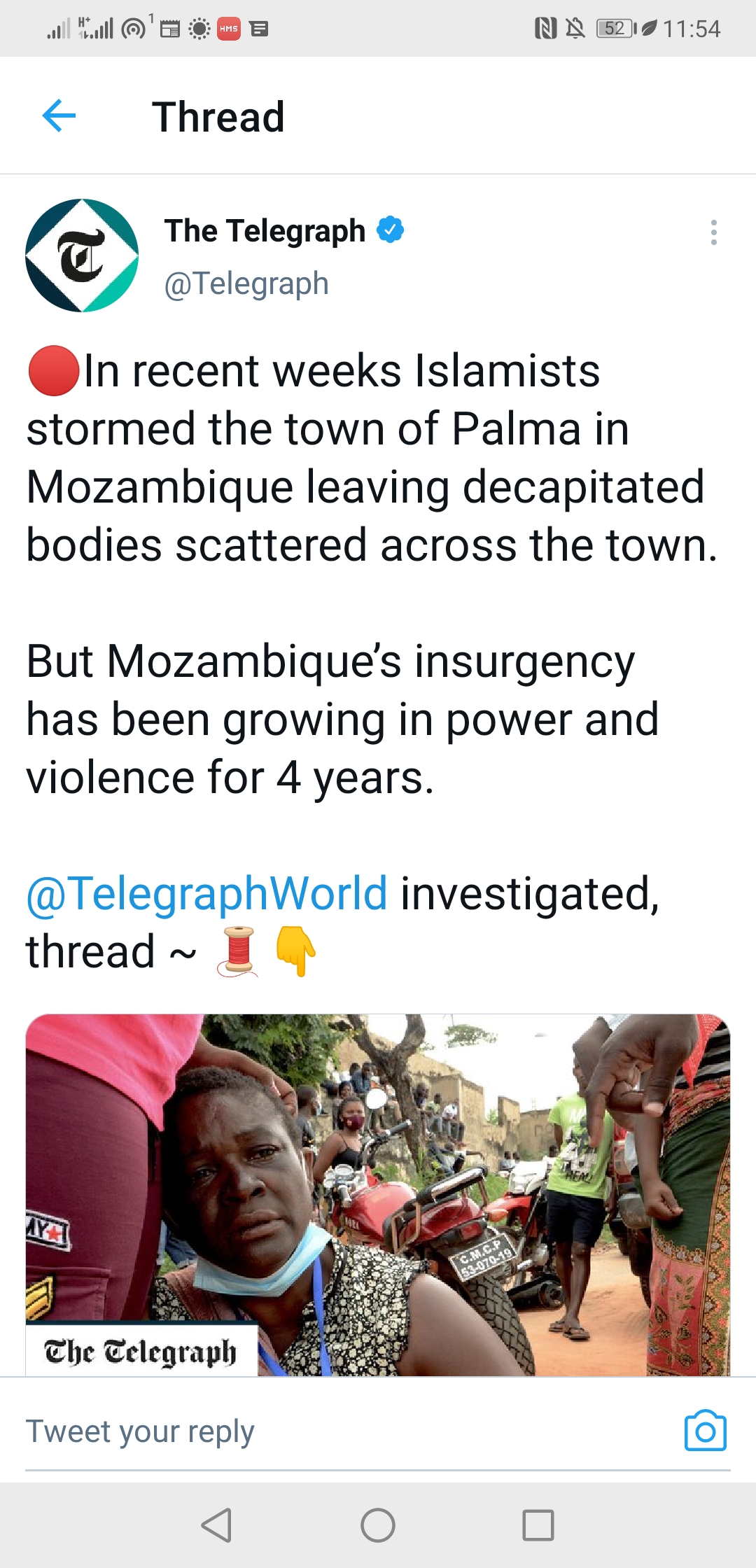Tap the Thread title in header
Screen dimensions: 756x1568
click(x=218, y=117)
